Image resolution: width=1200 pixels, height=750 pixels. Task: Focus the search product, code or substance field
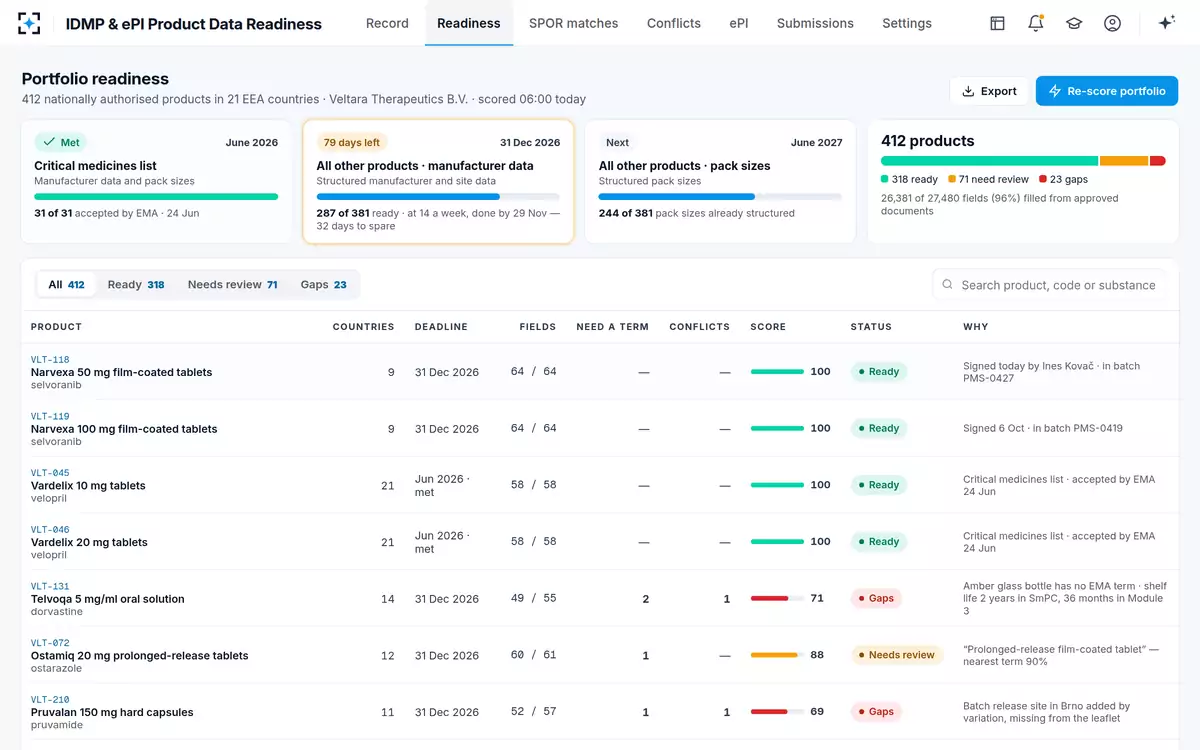click(1050, 285)
